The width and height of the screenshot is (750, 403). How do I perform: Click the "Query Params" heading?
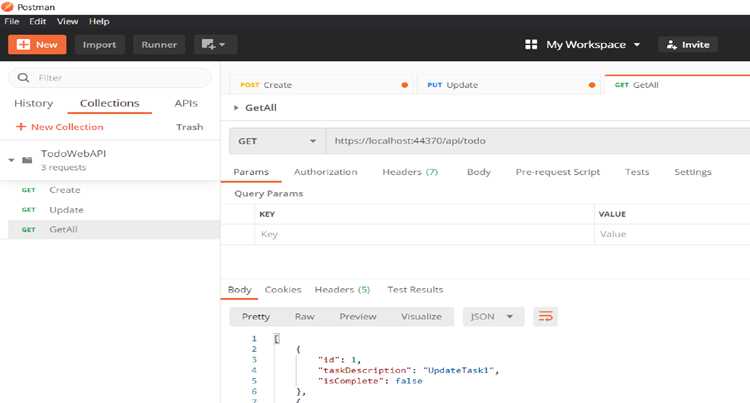(269, 194)
